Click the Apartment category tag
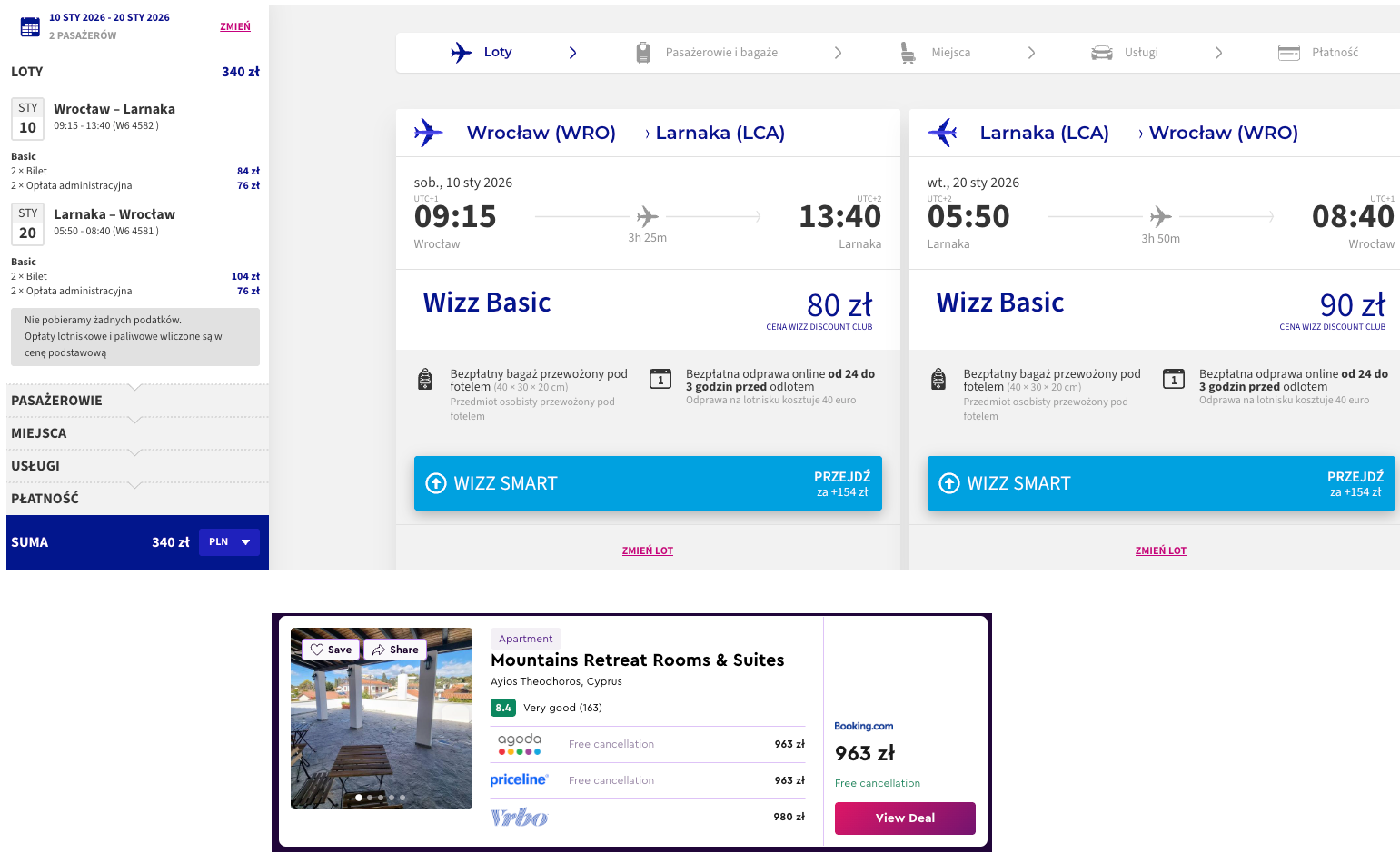The height and width of the screenshot is (853, 1400). pos(526,639)
